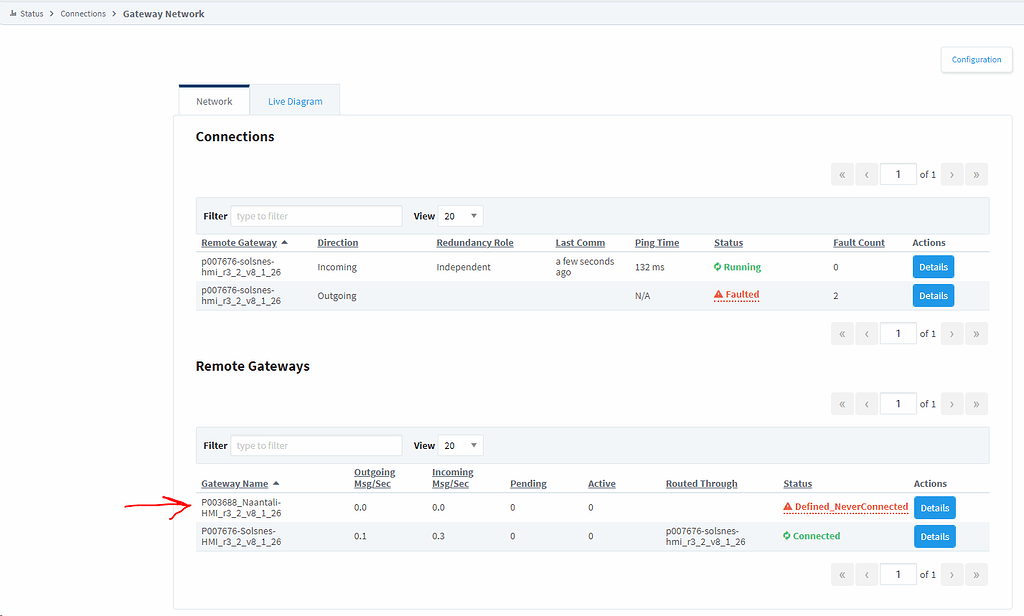Click next page arrow above Connections table
Screen dimensions: 1024x616
pyautogui.click(x=951, y=174)
